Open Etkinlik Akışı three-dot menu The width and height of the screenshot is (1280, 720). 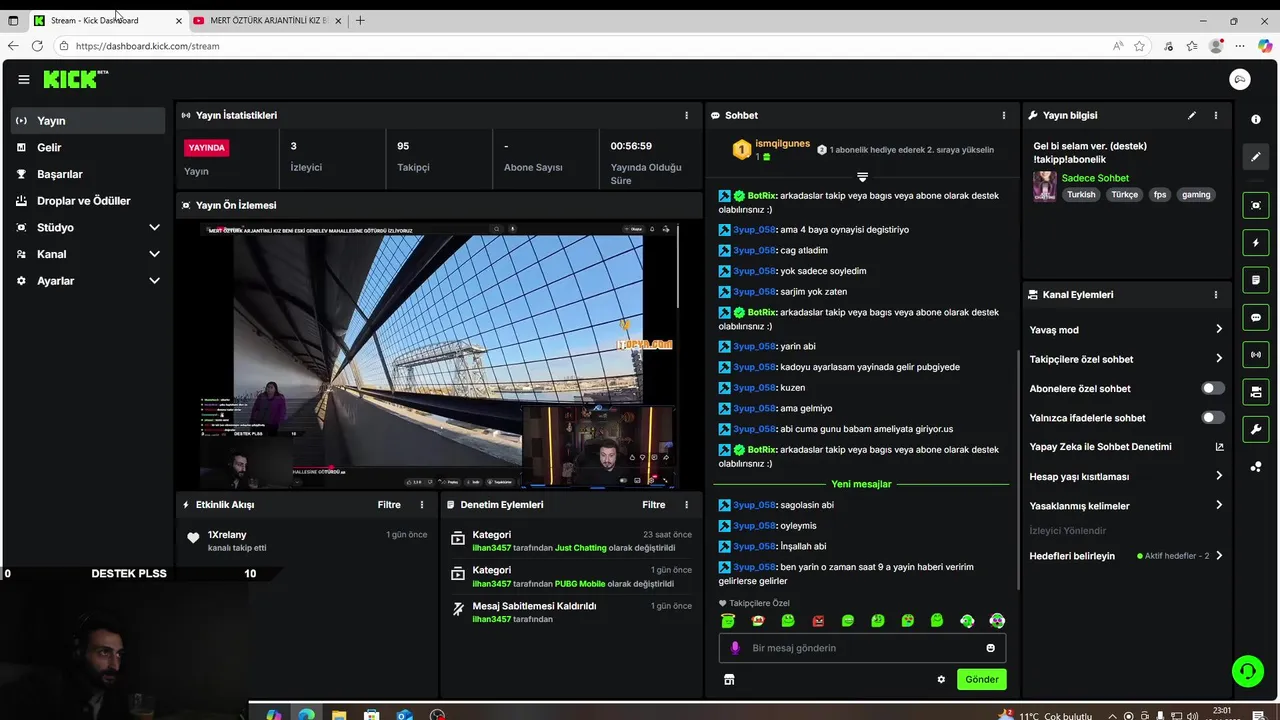[422, 505]
